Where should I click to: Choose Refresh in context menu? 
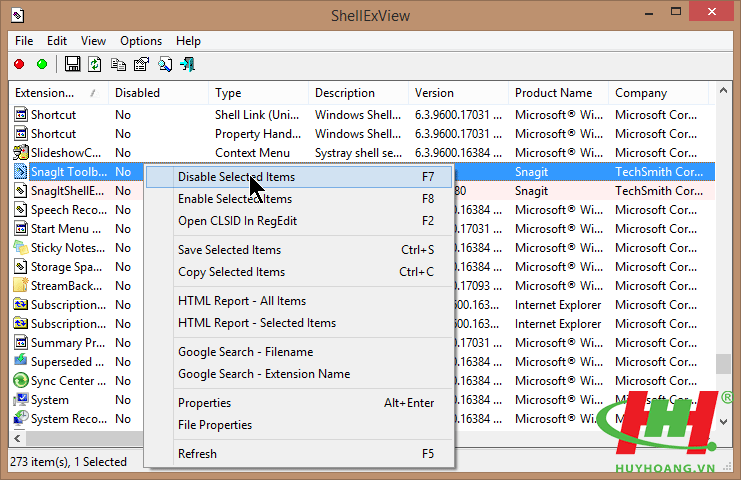[299, 454]
